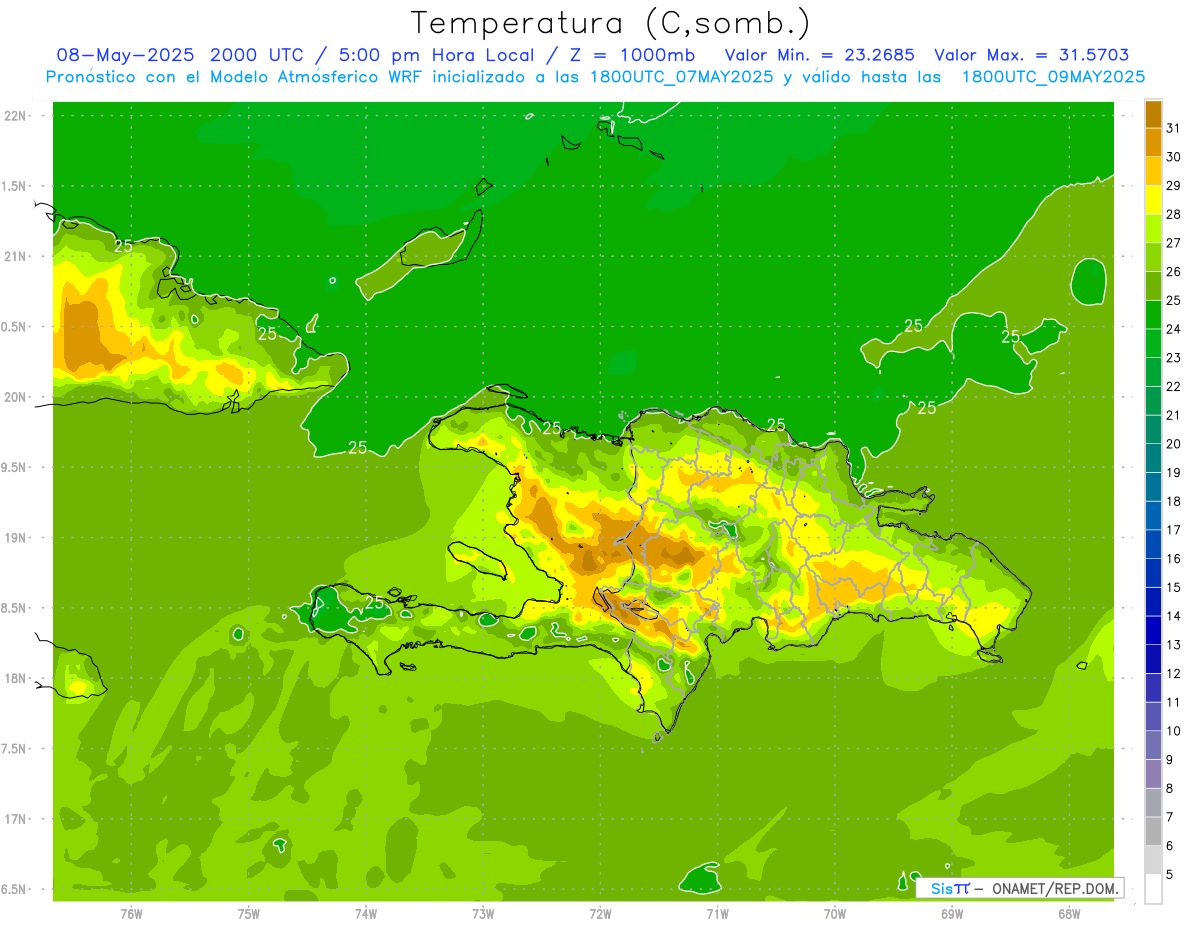Click the legend value label '10'
Screen dimensions: 1200x927
coord(1174,731)
